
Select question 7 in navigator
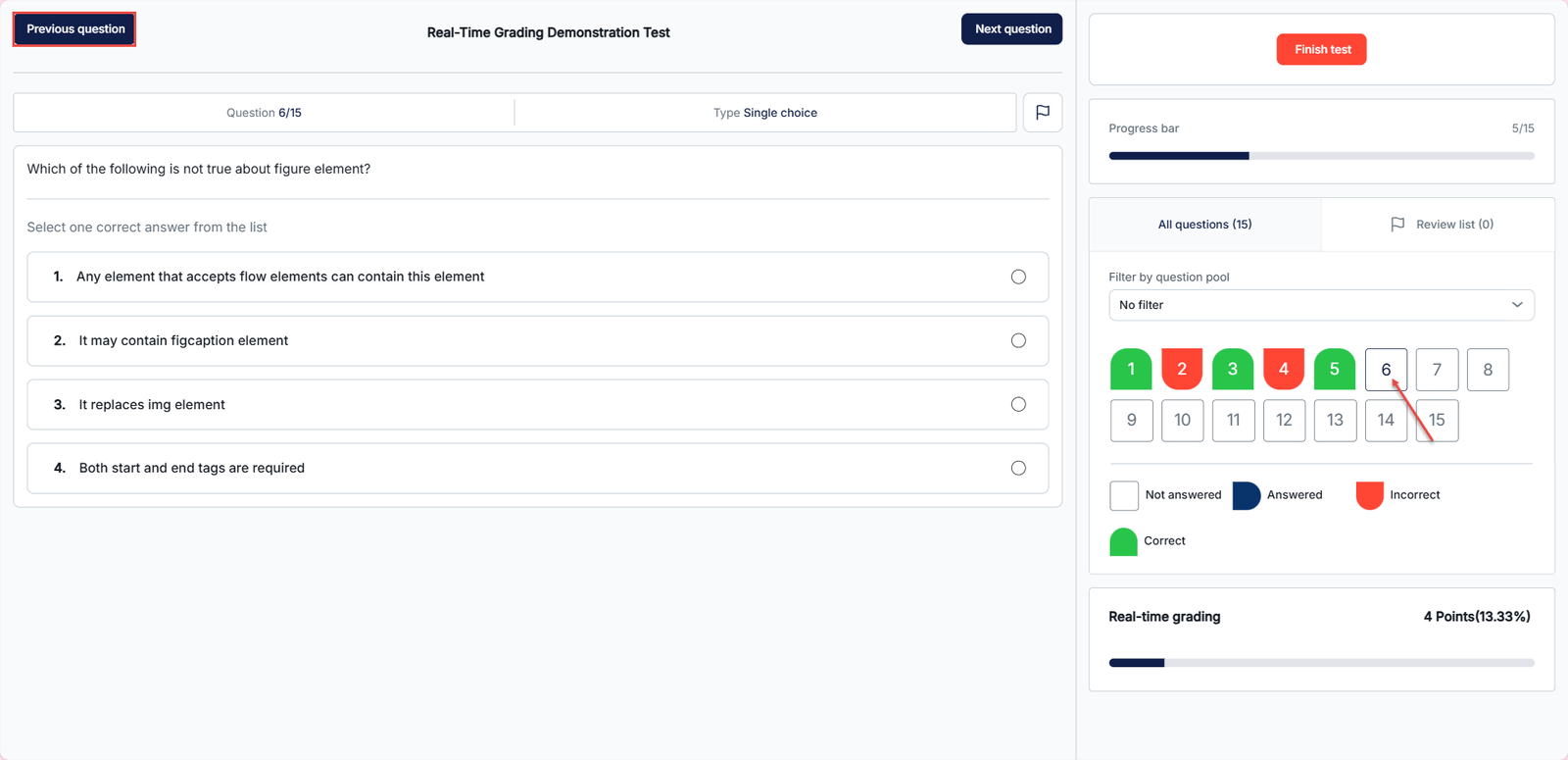(1437, 370)
